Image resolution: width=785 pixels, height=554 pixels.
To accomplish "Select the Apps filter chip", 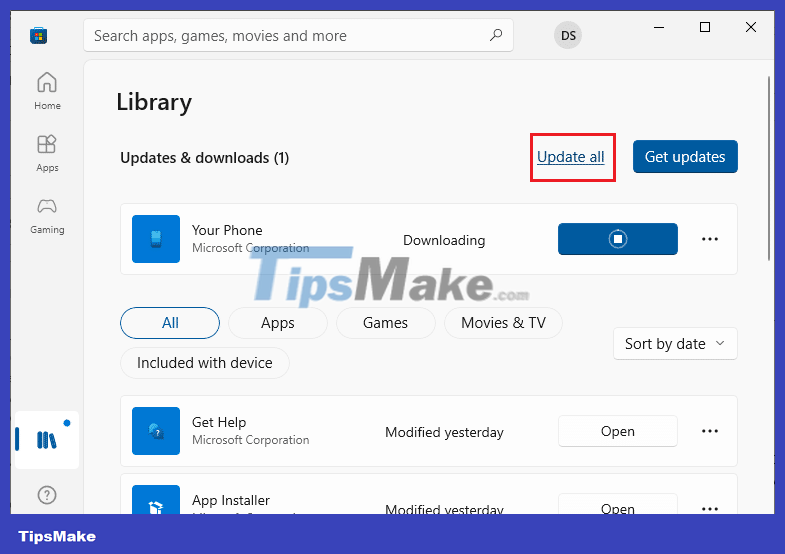I will [278, 323].
